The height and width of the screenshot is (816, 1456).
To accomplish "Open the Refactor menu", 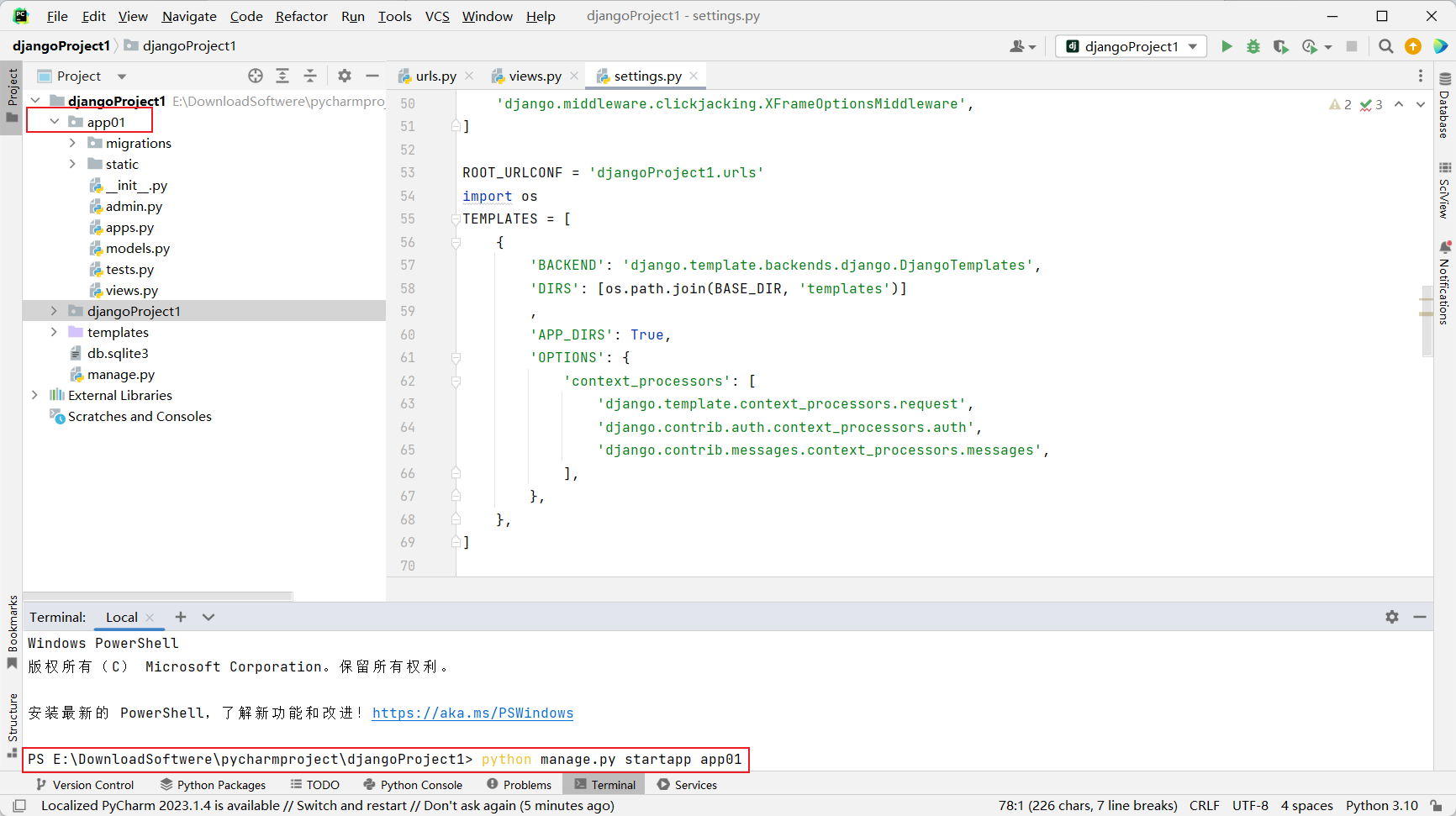I will [302, 16].
